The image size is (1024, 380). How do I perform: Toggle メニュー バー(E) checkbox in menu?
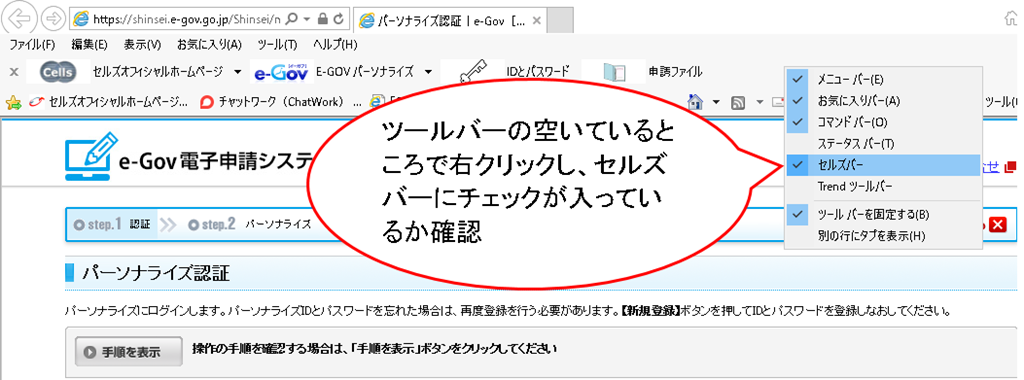(883, 79)
